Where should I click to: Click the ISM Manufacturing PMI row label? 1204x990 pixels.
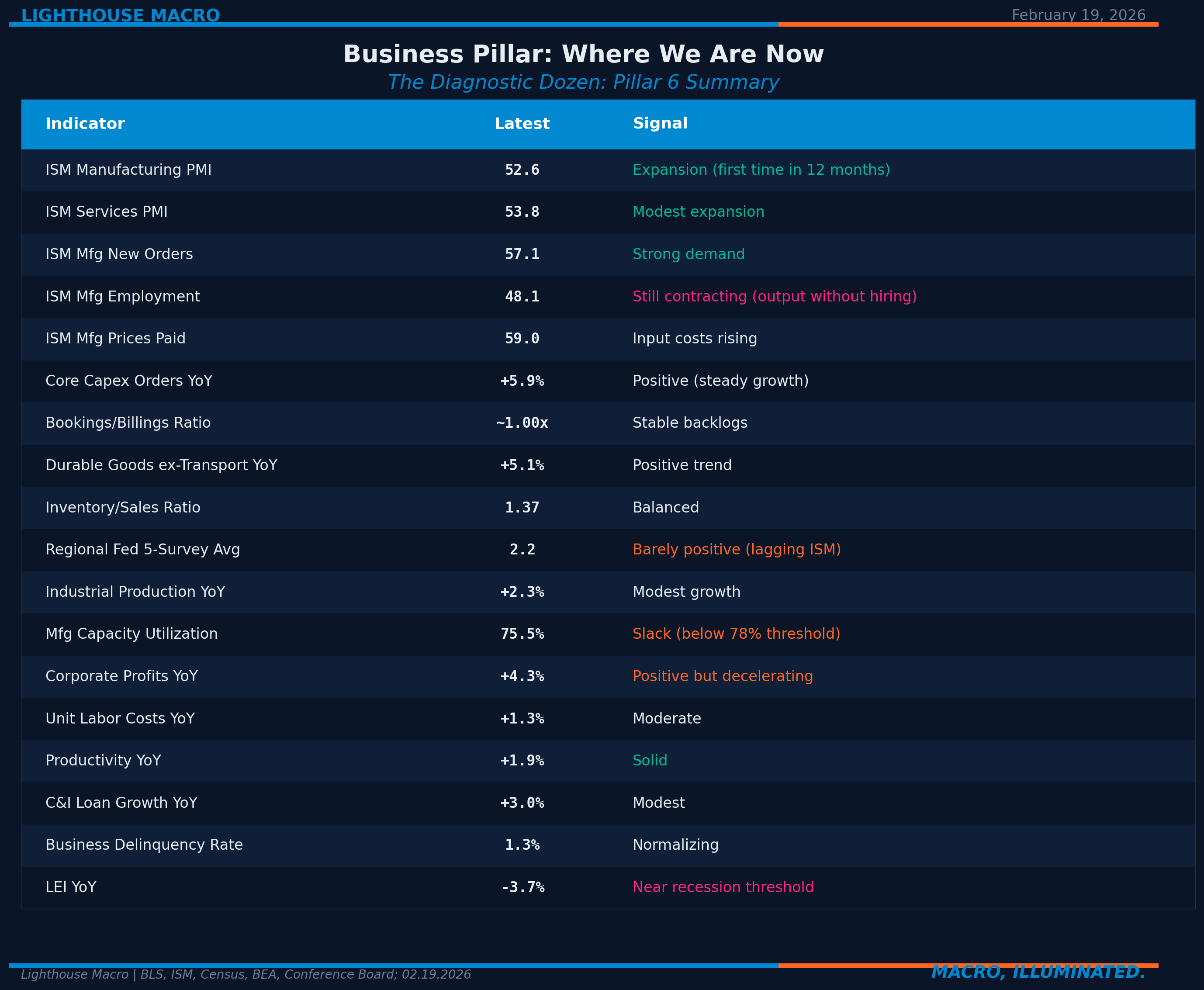click(x=128, y=170)
